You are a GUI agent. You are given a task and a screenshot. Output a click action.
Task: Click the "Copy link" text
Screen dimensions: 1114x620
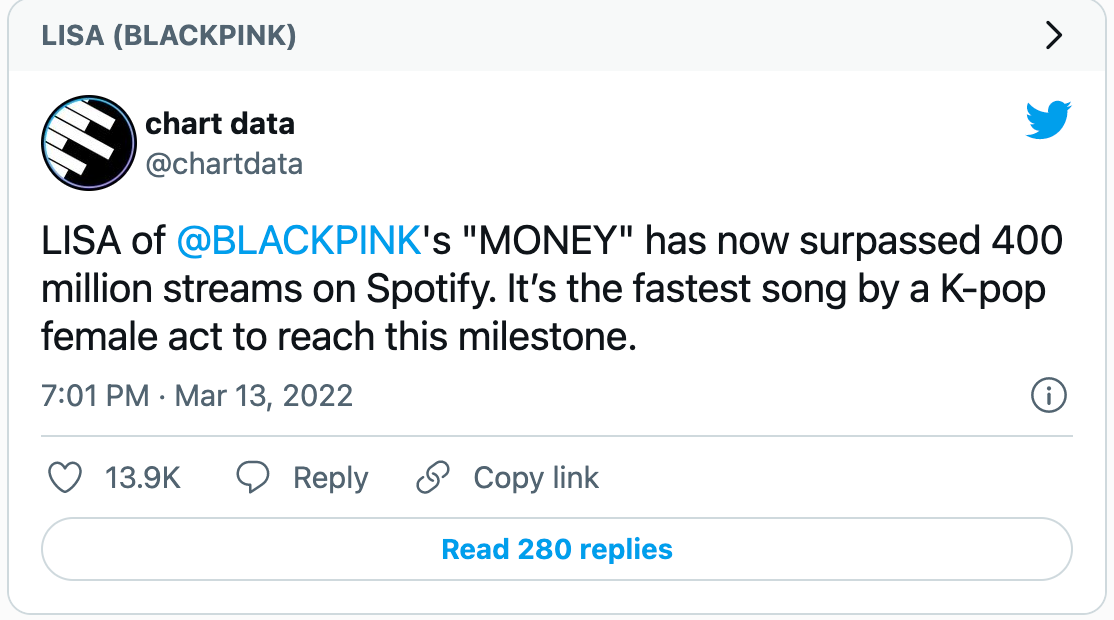pos(536,478)
